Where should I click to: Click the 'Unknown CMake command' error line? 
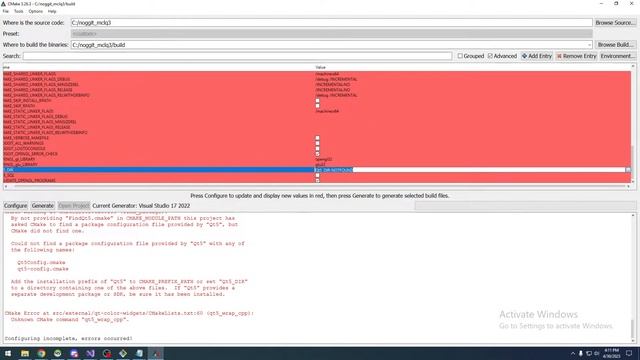[70, 320]
